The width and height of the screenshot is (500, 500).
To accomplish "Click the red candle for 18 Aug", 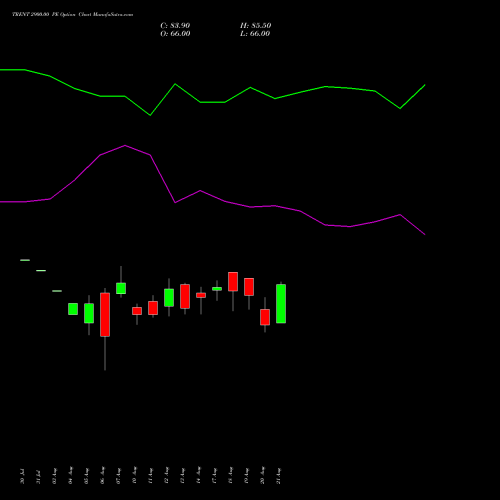I will pyautogui.click(x=233, y=282).
